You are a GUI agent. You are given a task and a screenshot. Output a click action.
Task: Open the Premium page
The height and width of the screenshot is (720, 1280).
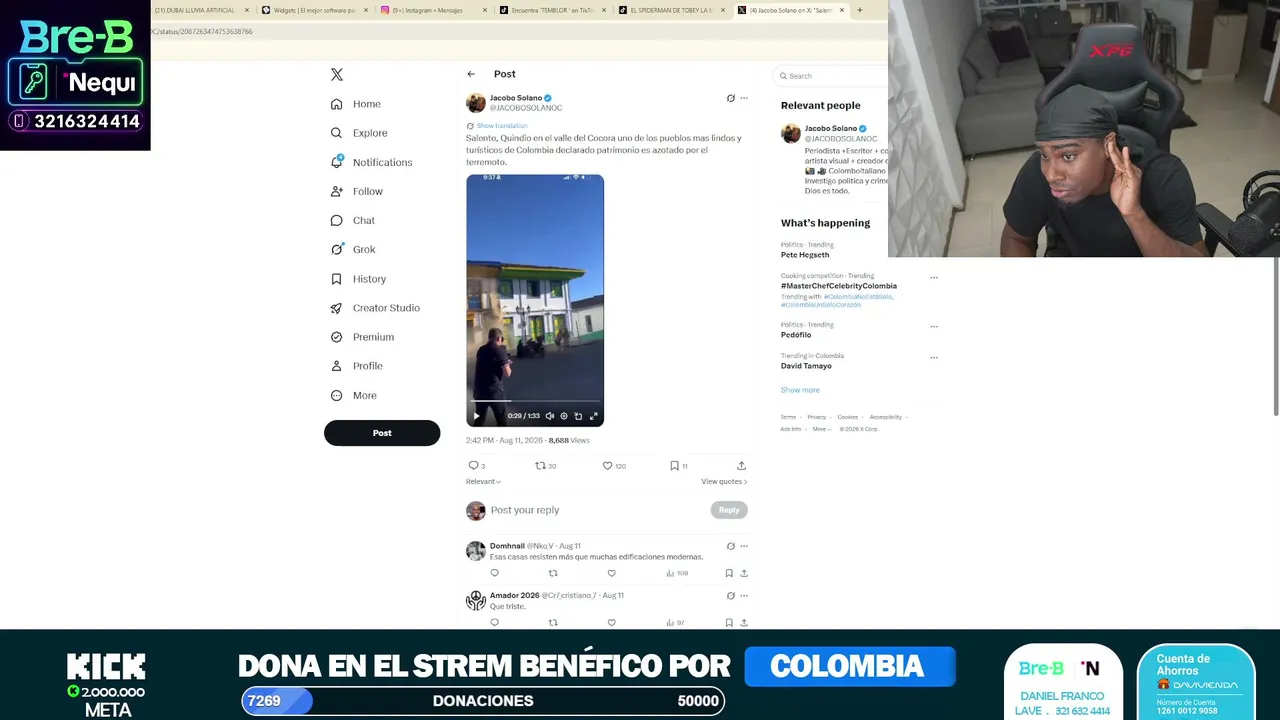tap(362, 337)
